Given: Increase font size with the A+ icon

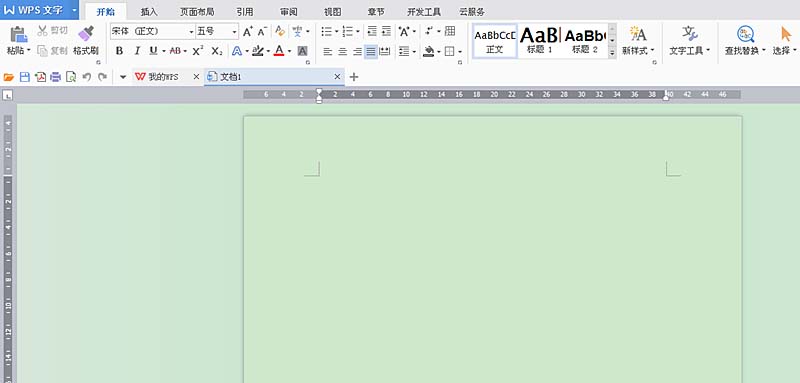Looking at the screenshot, I should (247, 32).
